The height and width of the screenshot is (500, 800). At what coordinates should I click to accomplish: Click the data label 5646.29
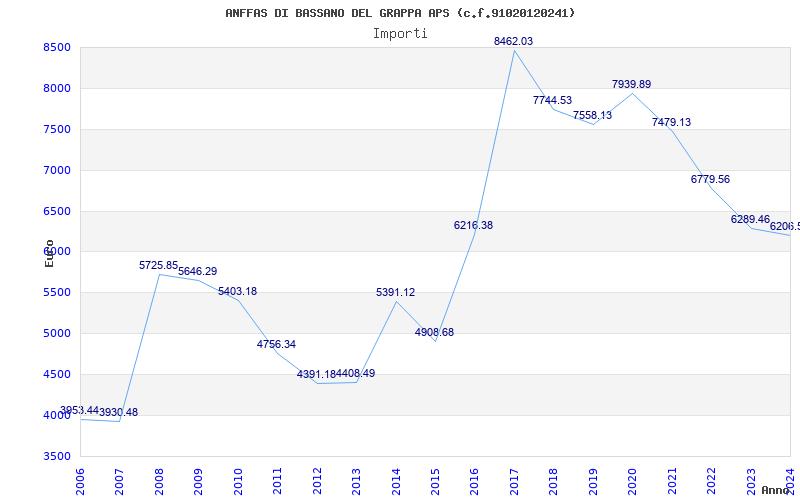tap(197, 271)
